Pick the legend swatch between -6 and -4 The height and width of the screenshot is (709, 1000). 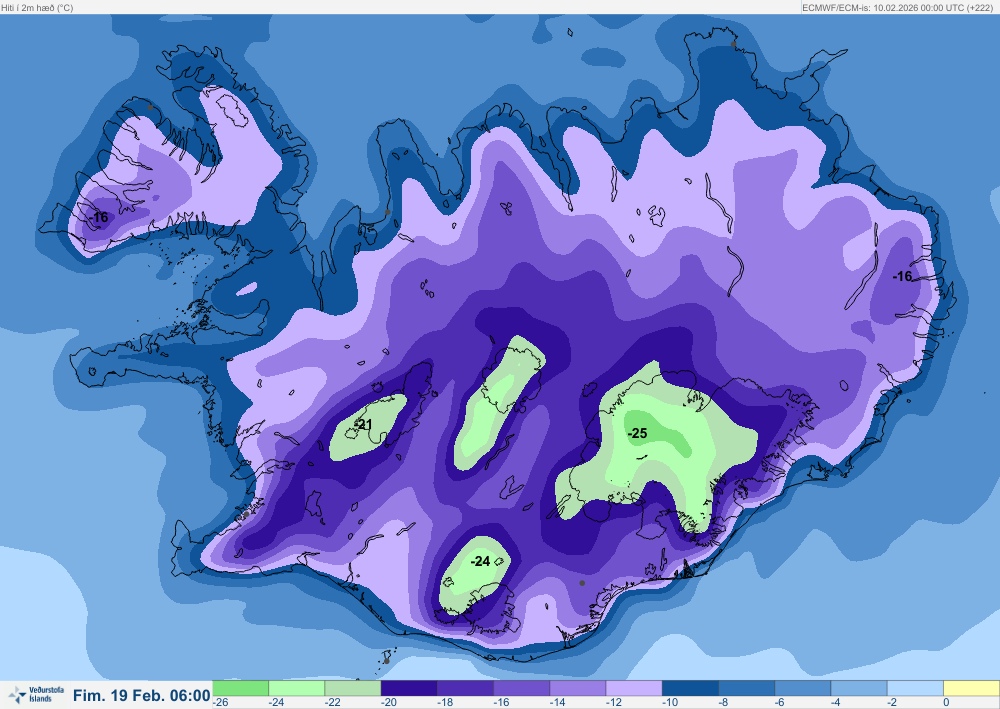[802, 688]
